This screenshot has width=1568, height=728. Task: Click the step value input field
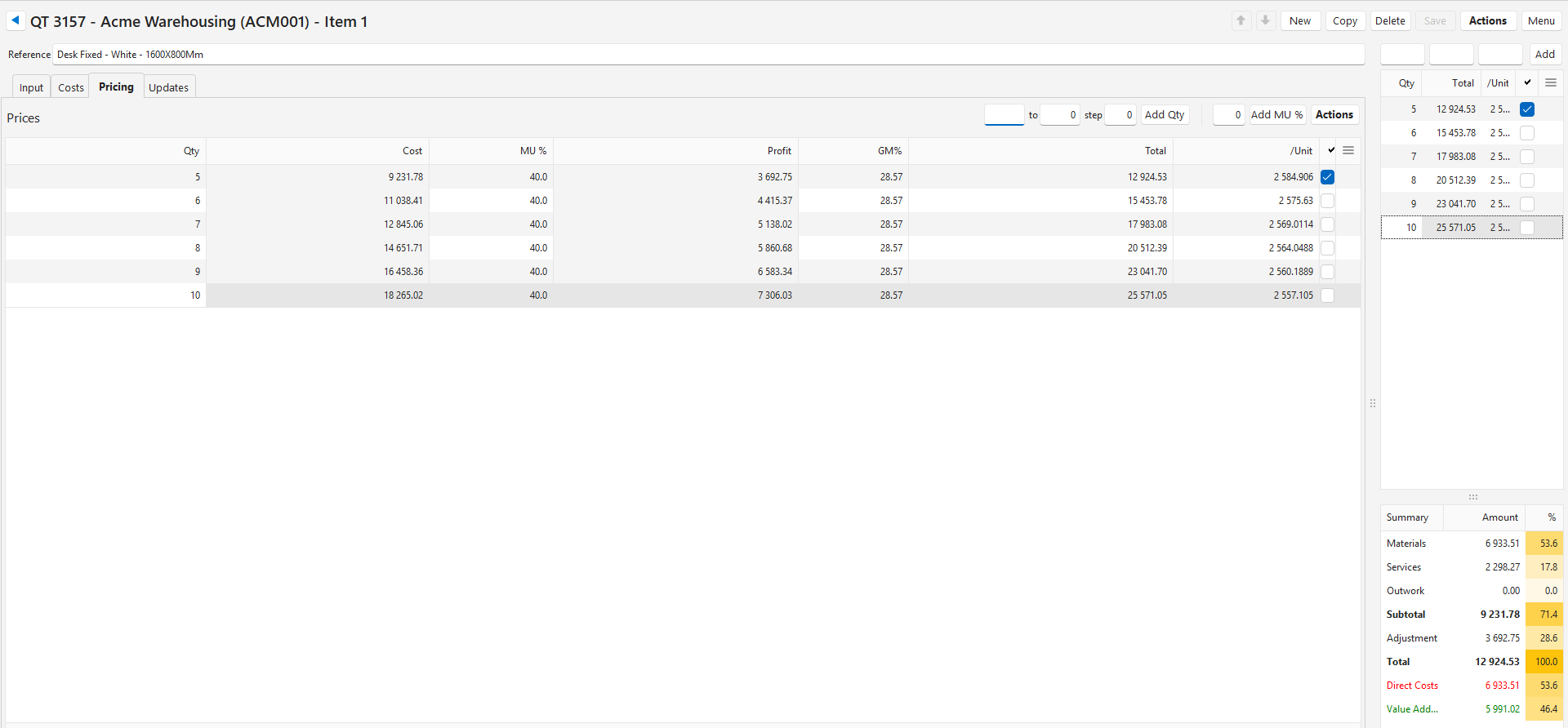(1120, 115)
